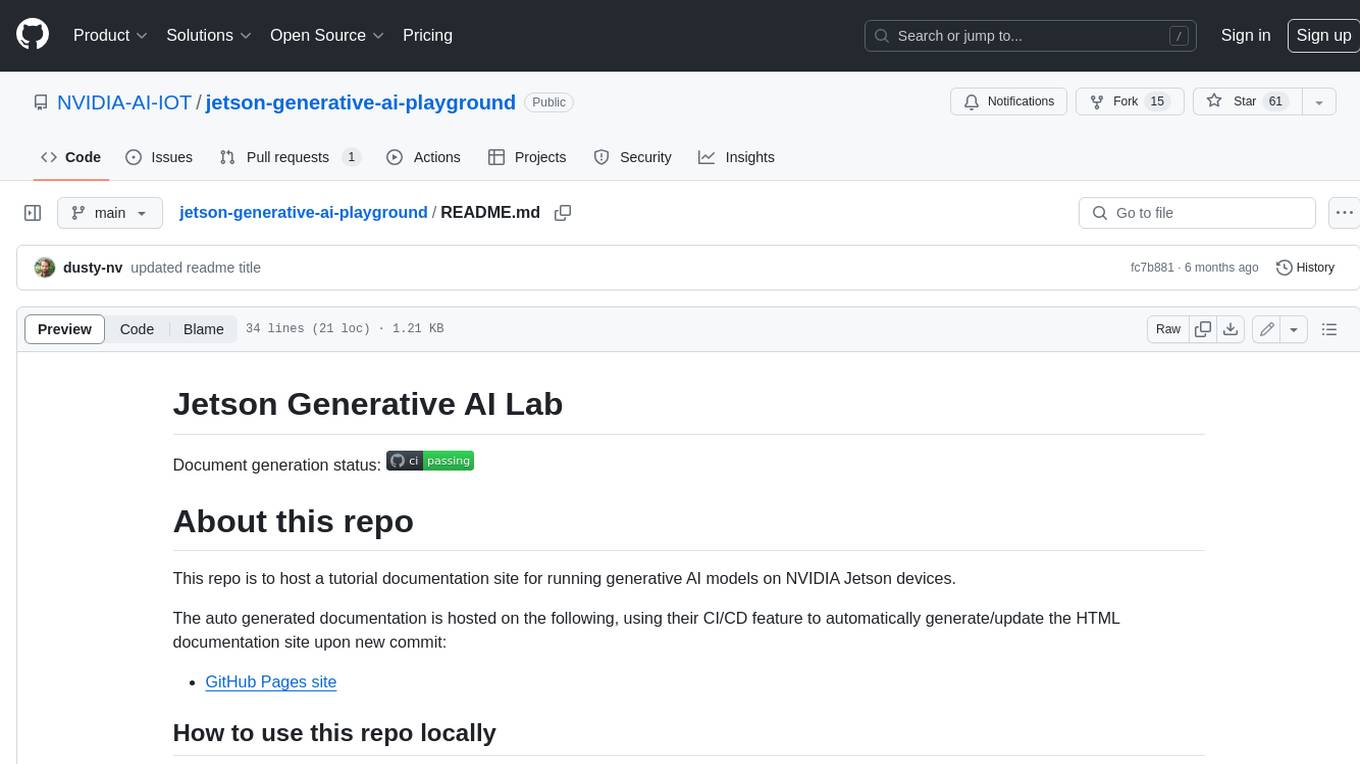
Task: Open the Actions tab
Action: (423, 157)
